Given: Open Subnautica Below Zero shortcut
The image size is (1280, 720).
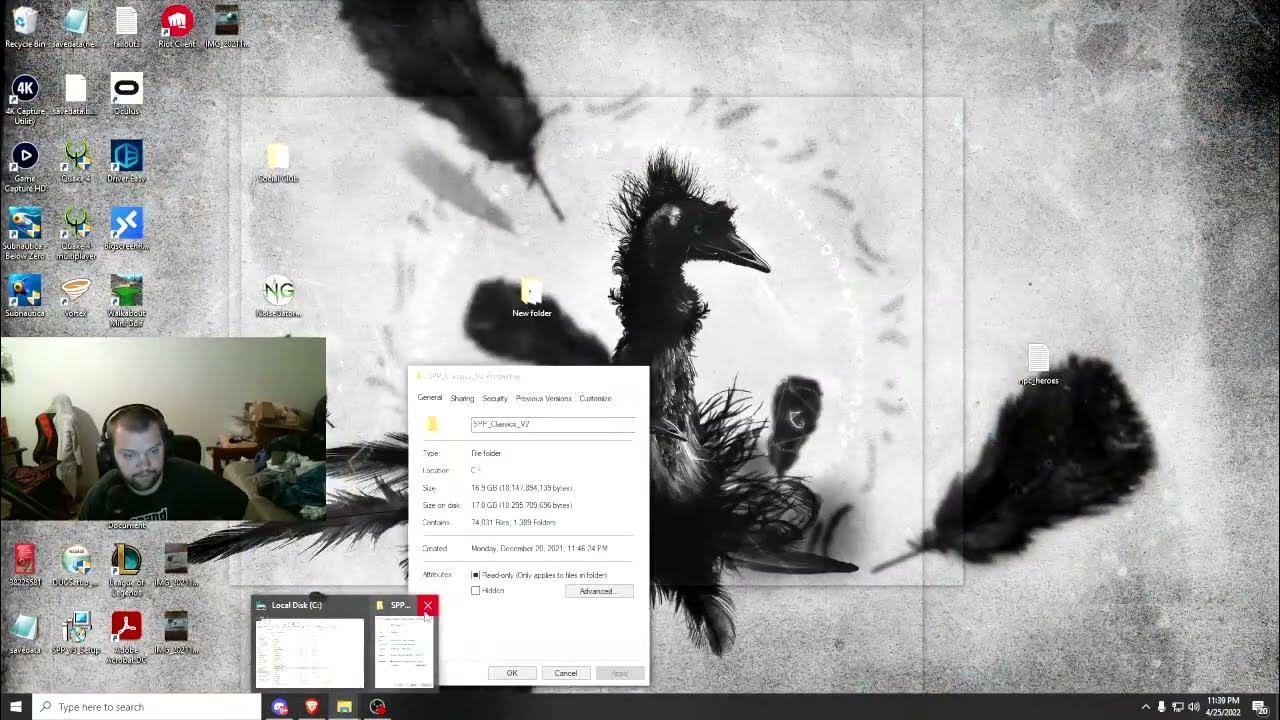Looking at the screenshot, I should pyautogui.click(x=25, y=234).
